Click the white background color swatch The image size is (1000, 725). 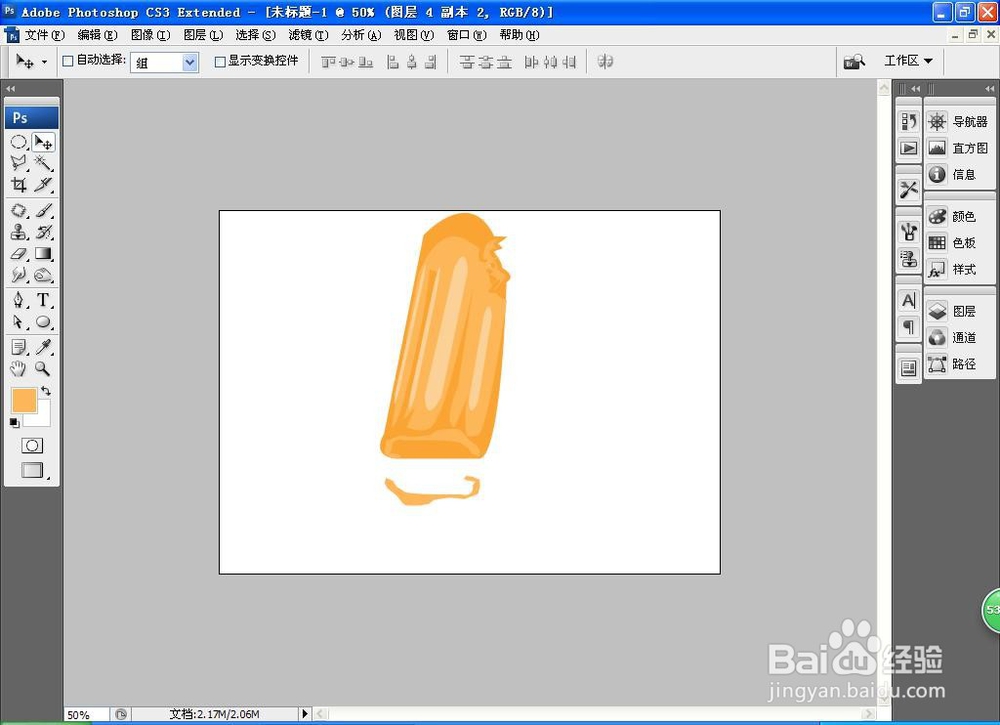click(42, 418)
